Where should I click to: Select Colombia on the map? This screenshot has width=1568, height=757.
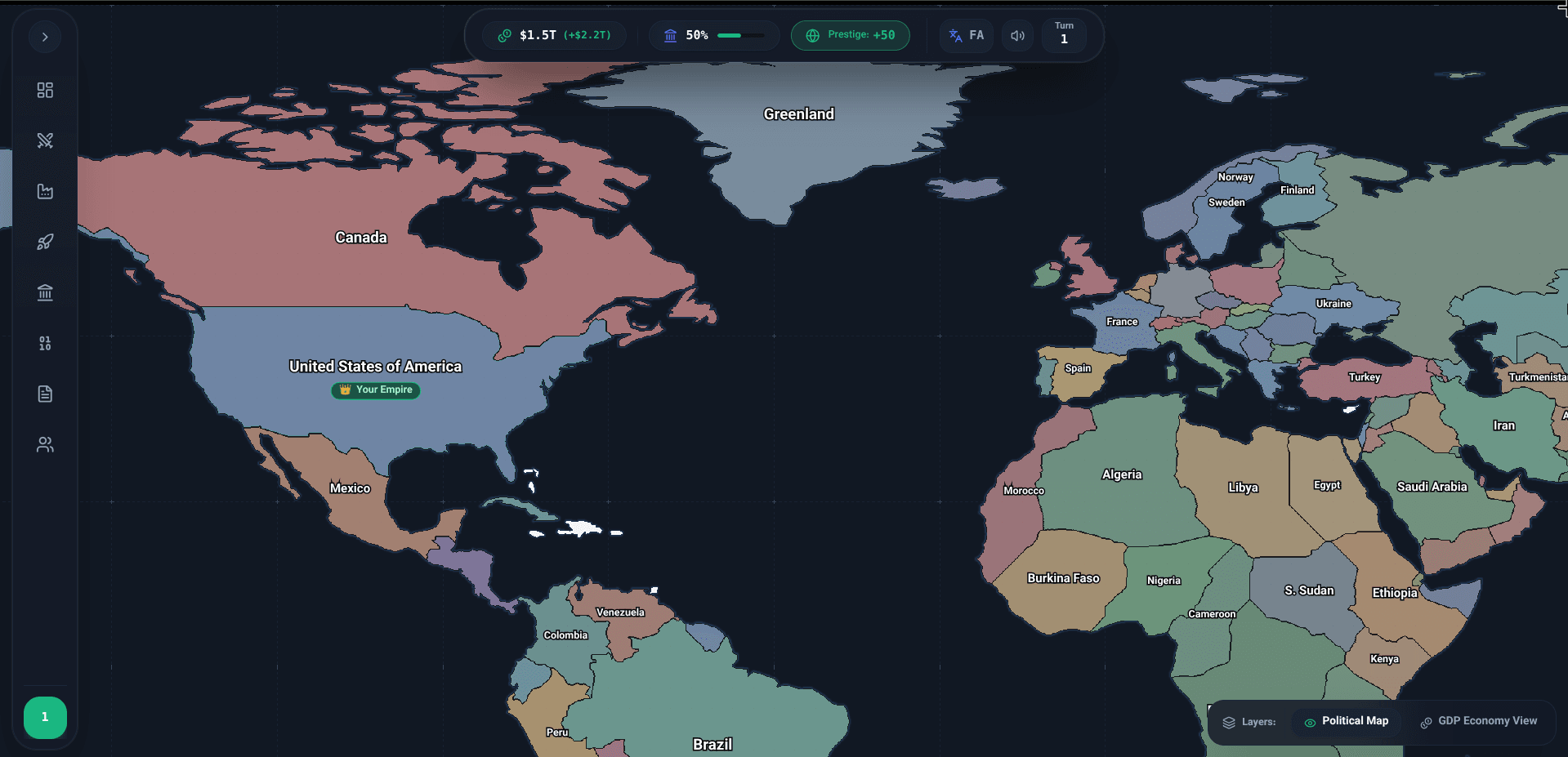(x=565, y=635)
